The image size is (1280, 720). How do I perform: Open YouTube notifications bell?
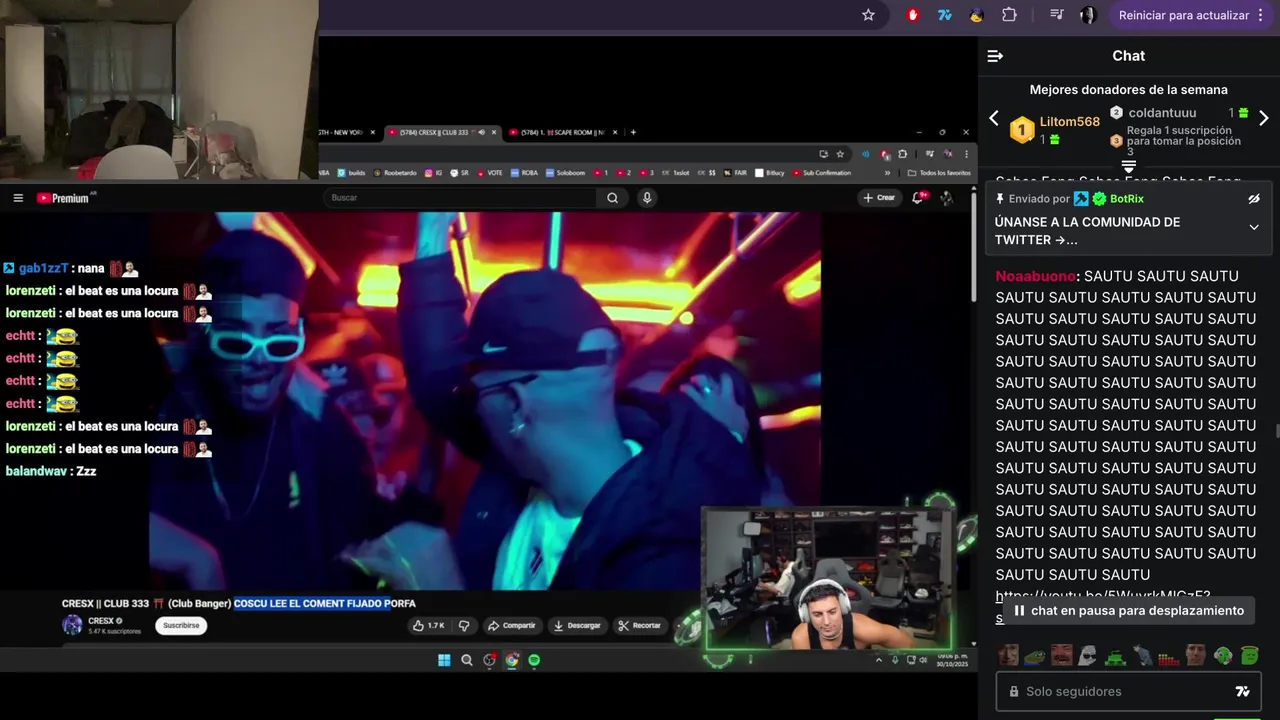[x=918, y=198]
